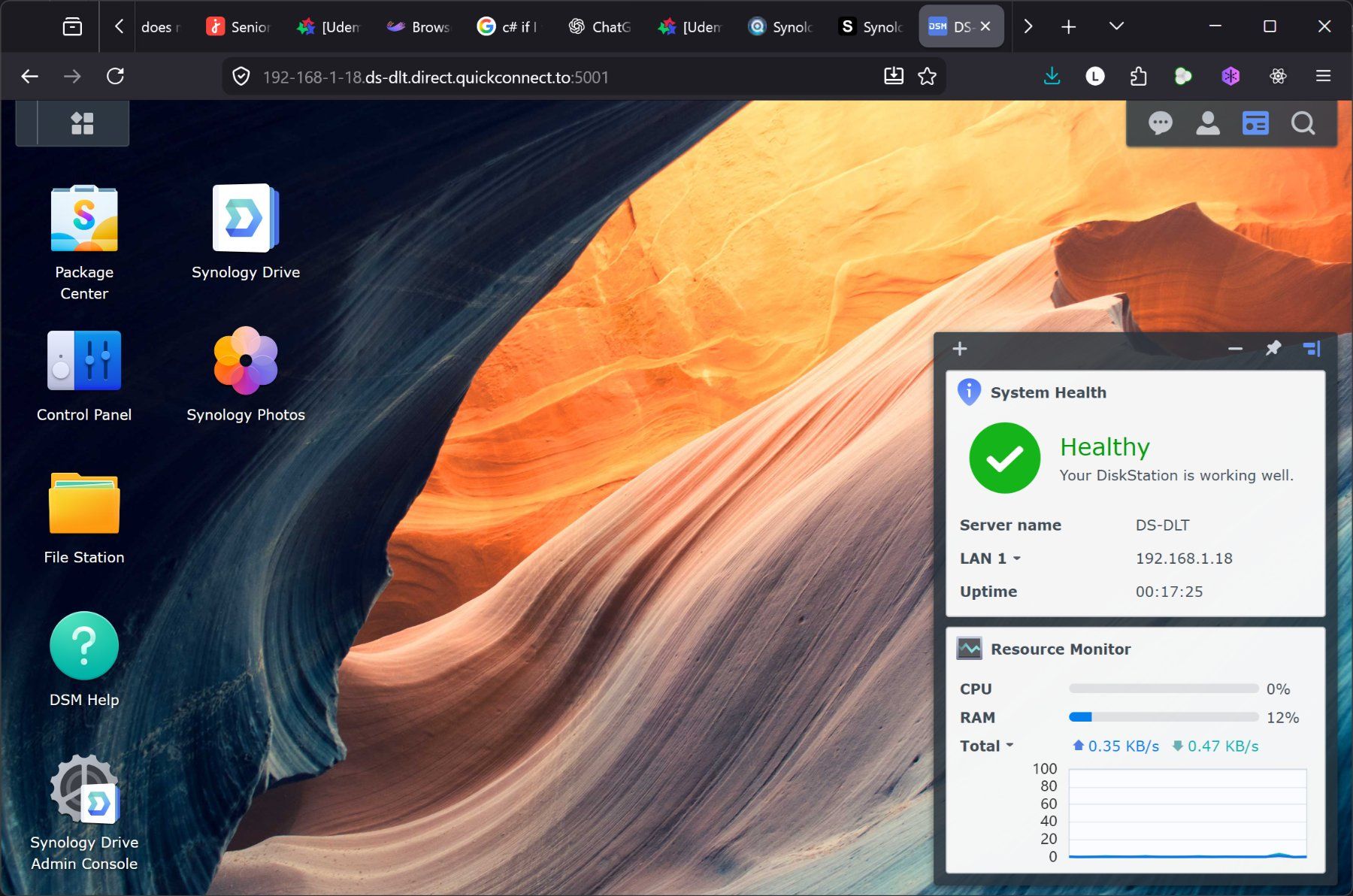Open the DSM main menu grid
This screenshot has width=1353, height=896.
82,123
